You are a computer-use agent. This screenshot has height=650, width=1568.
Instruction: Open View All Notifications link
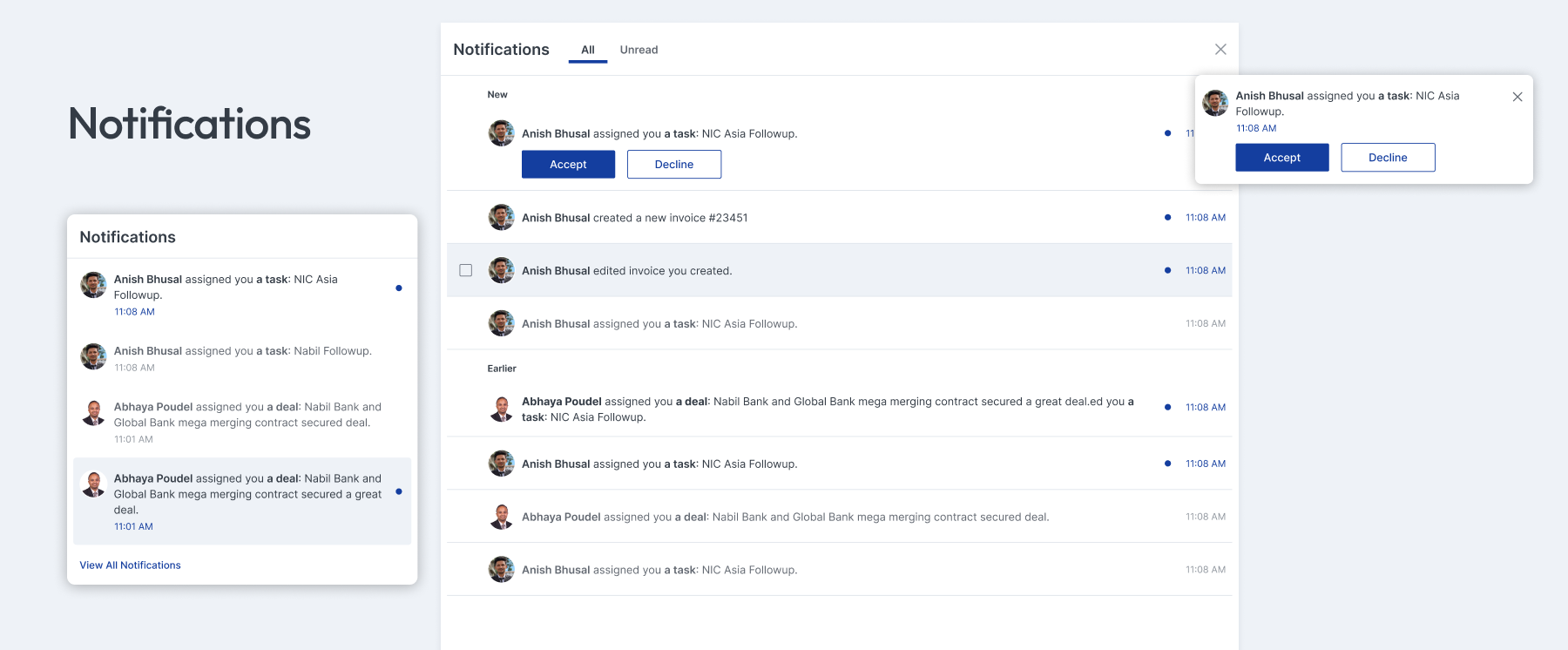coord(130,565)
